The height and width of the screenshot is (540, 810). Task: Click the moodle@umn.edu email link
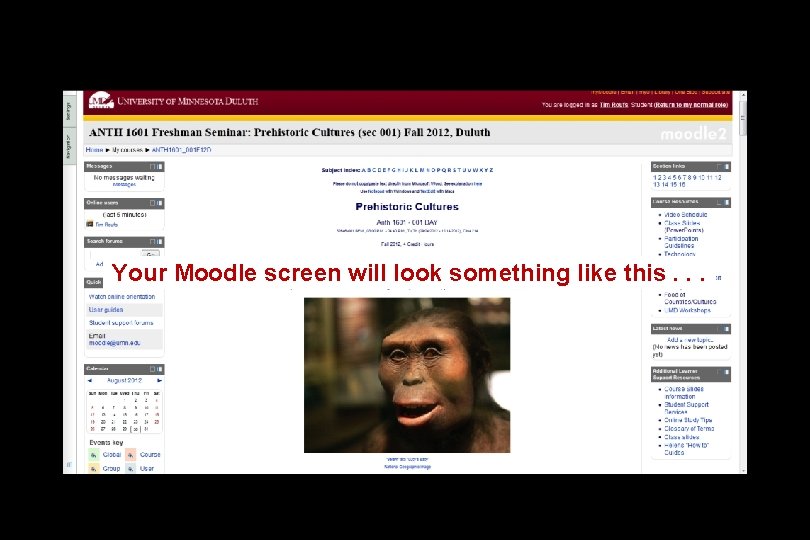tap(114, 343)
